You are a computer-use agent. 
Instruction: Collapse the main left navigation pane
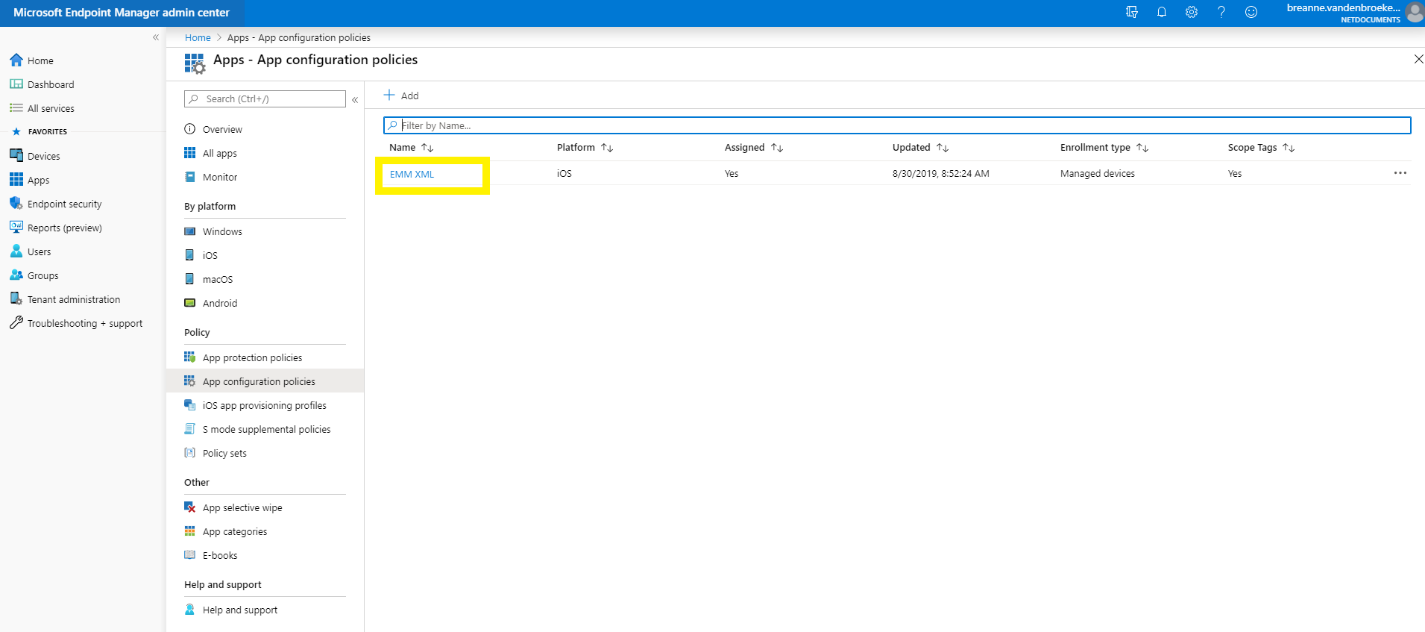tap(155, 36)
